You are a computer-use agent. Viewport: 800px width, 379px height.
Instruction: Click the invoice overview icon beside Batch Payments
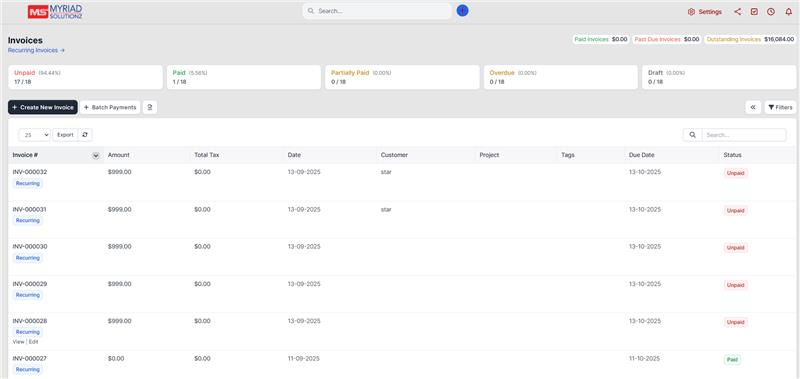[x=150, y=107]
